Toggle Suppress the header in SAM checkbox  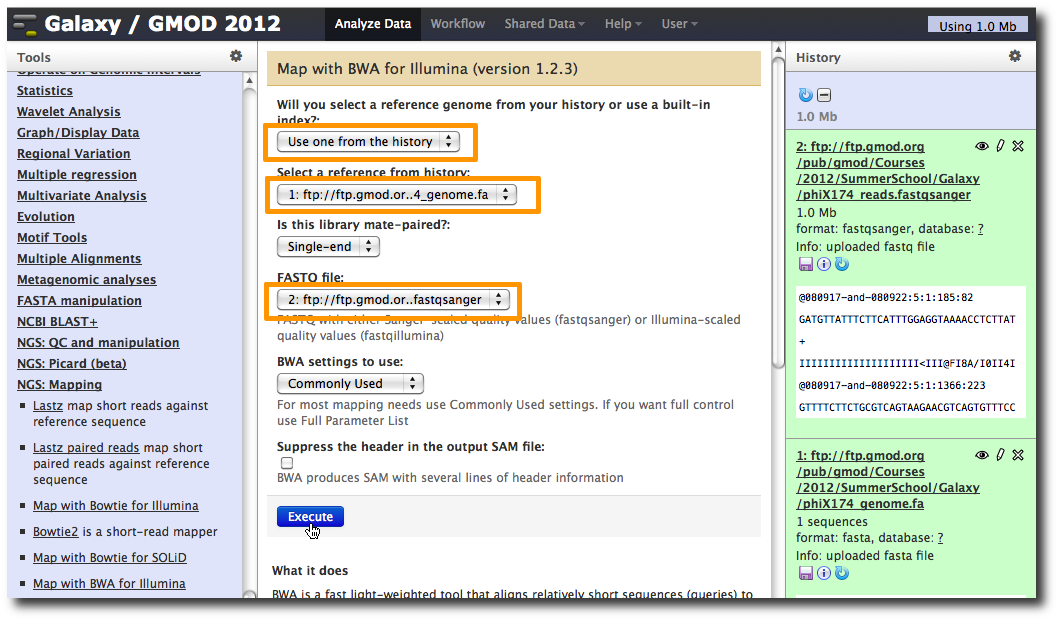287,463
